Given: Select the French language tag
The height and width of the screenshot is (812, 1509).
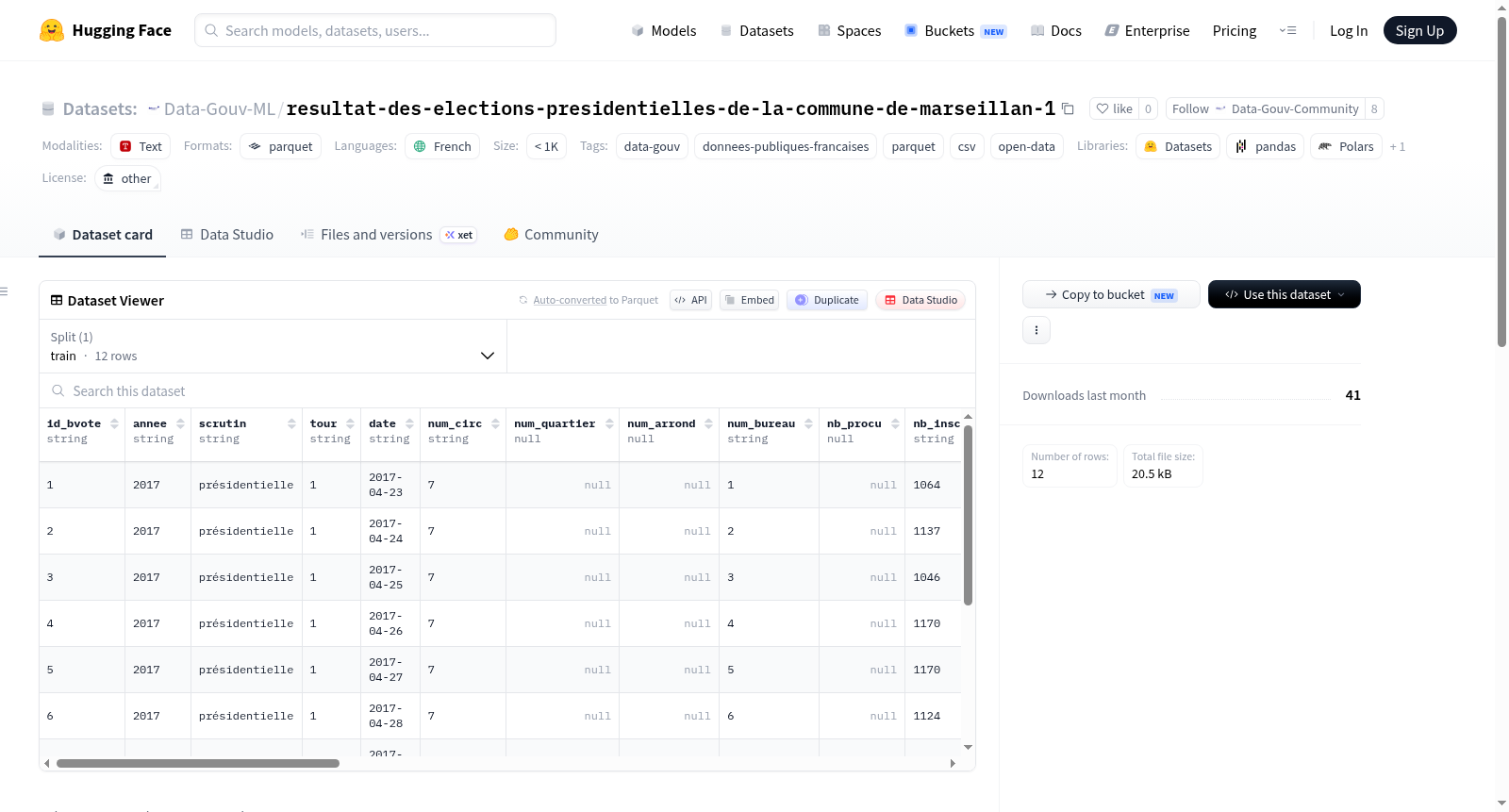Looking at the screenshot, I should coord(442,146).
